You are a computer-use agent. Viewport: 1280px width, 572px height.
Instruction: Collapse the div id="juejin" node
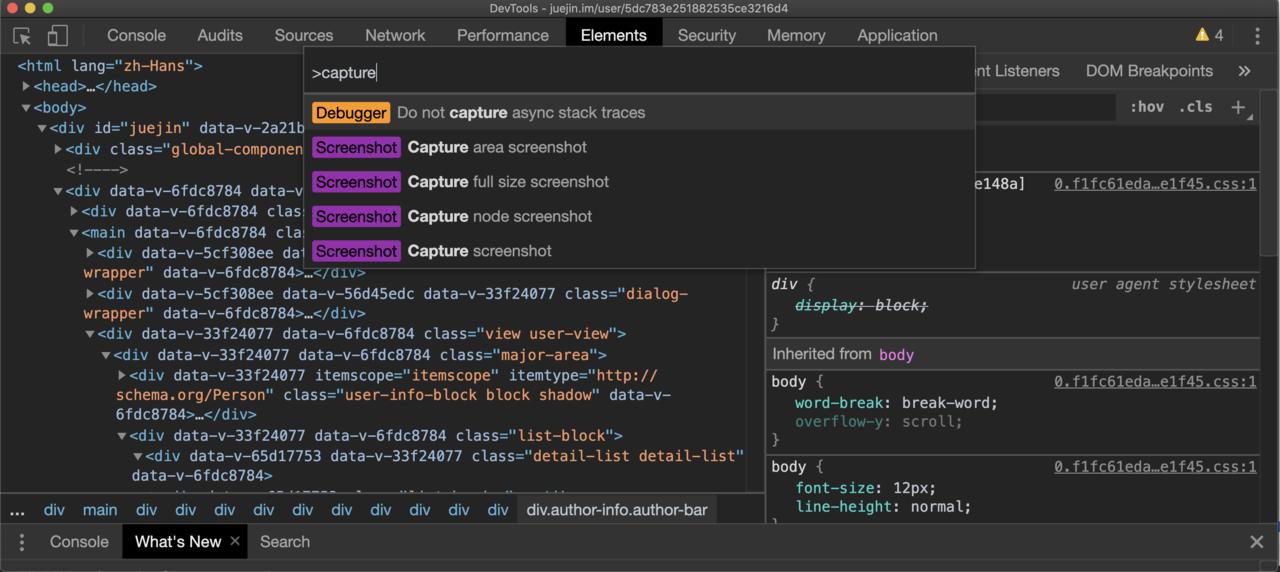tap(42, 128)
